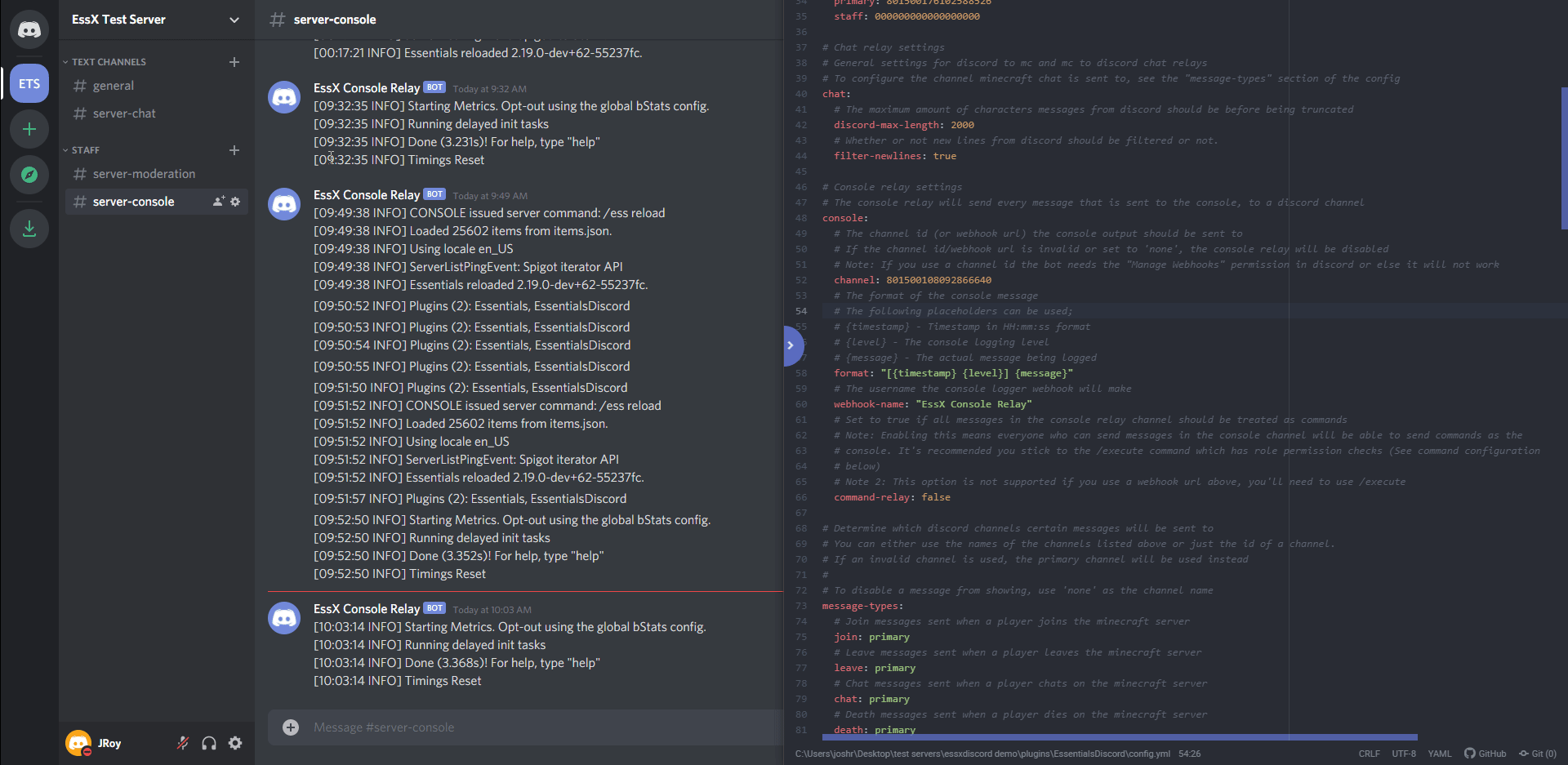This screenshot has width=1568, height=765.
Task: Open User Settings gear icon
Action: [x=235, y=743]
